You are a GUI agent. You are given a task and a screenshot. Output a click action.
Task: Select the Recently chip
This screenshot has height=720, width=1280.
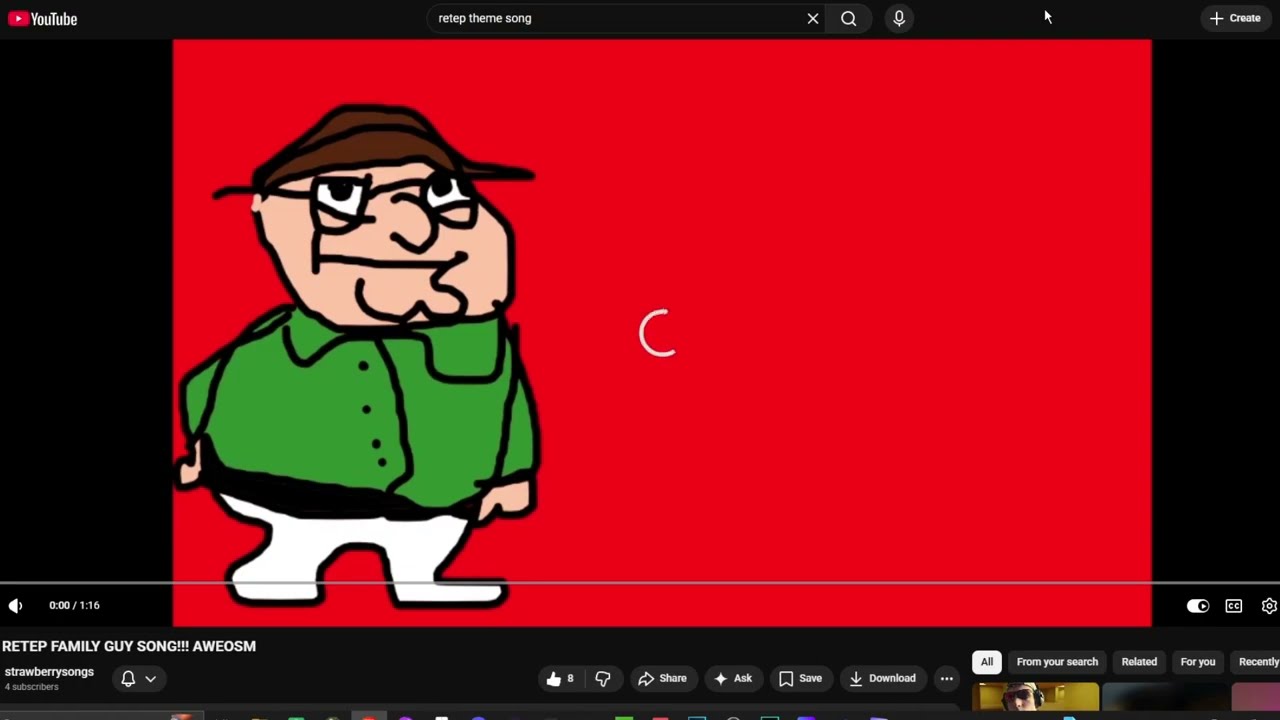(1258, 662)
